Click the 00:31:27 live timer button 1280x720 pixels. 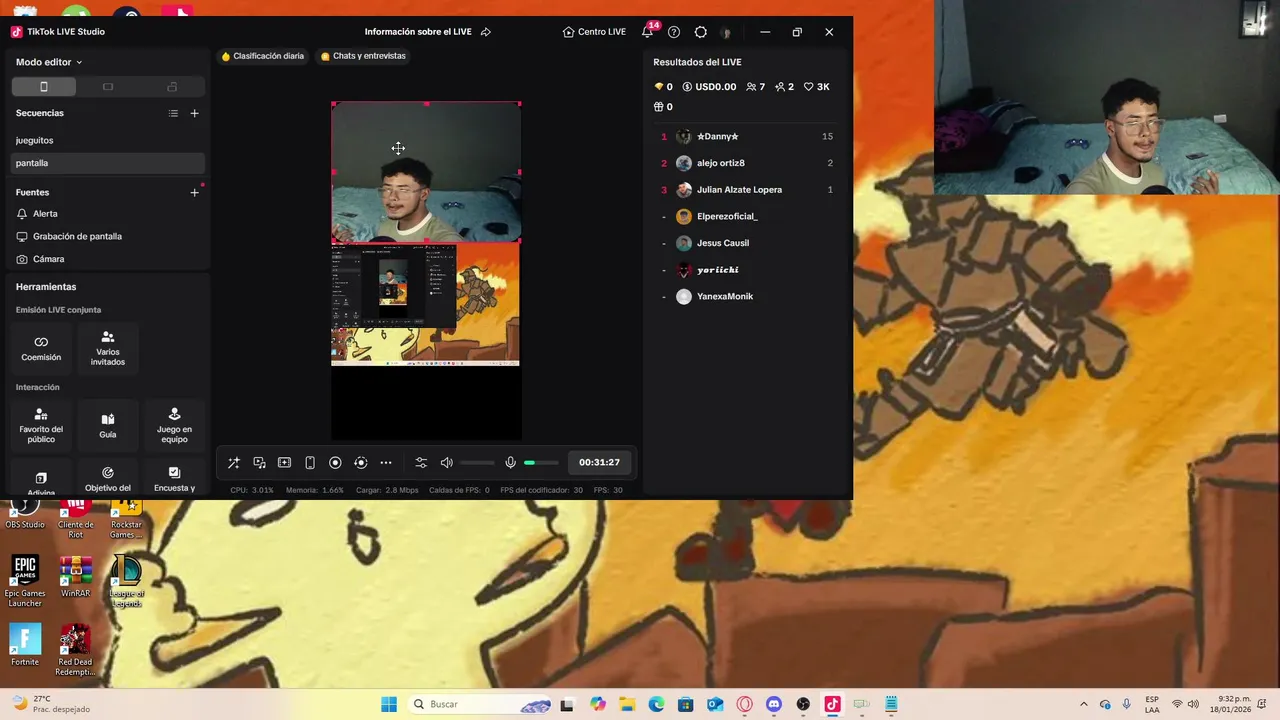coord(599,462)
